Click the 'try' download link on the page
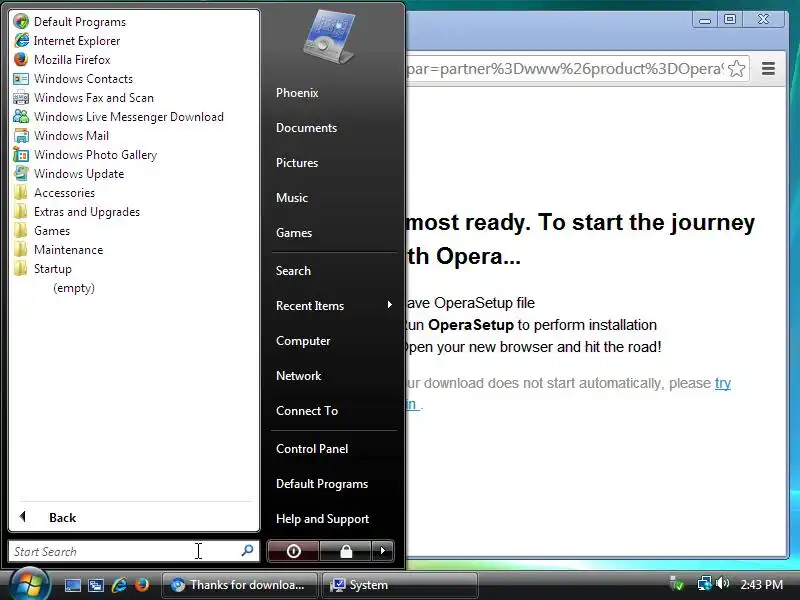The width and height of the screenshot is (800, 600). tap(723, 383)
